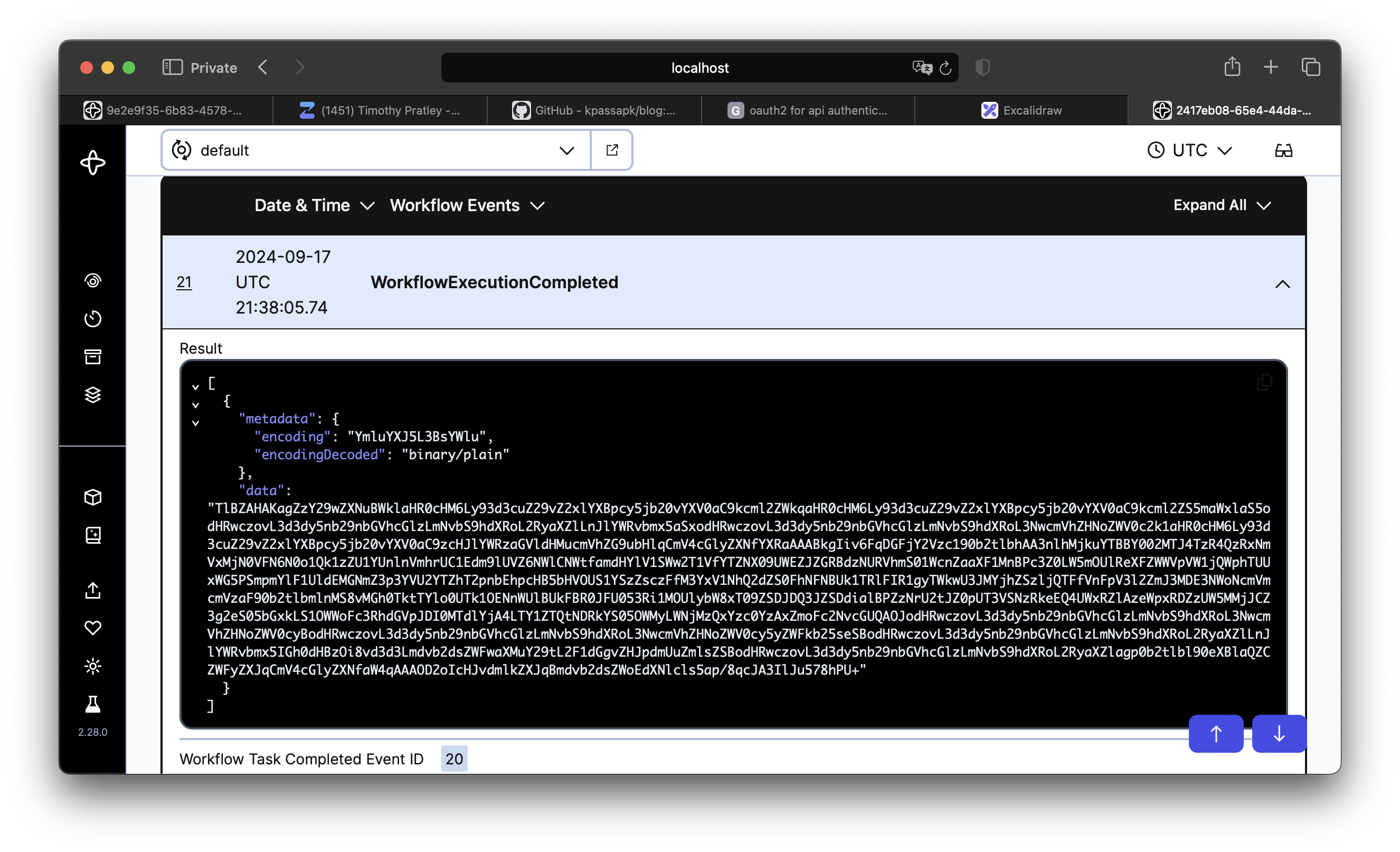Open Workflows from the sidebar spiral icon
Image resolution: width=1400 pixels, height=852 pixels.
(x=92, y=281)
